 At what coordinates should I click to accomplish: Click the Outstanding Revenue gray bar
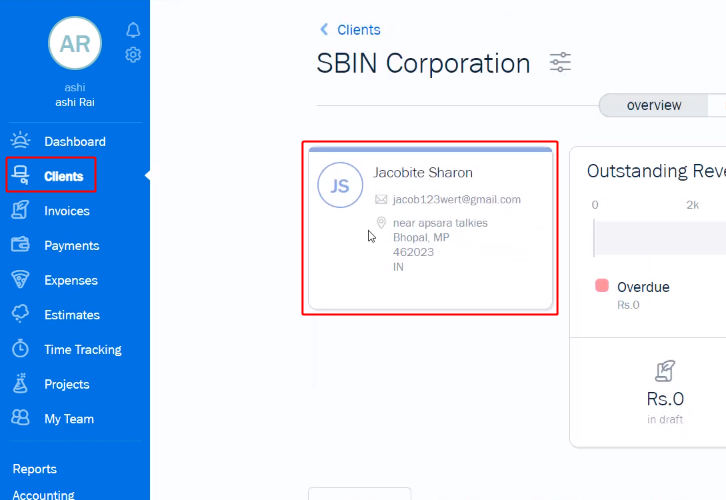point(660,238)
